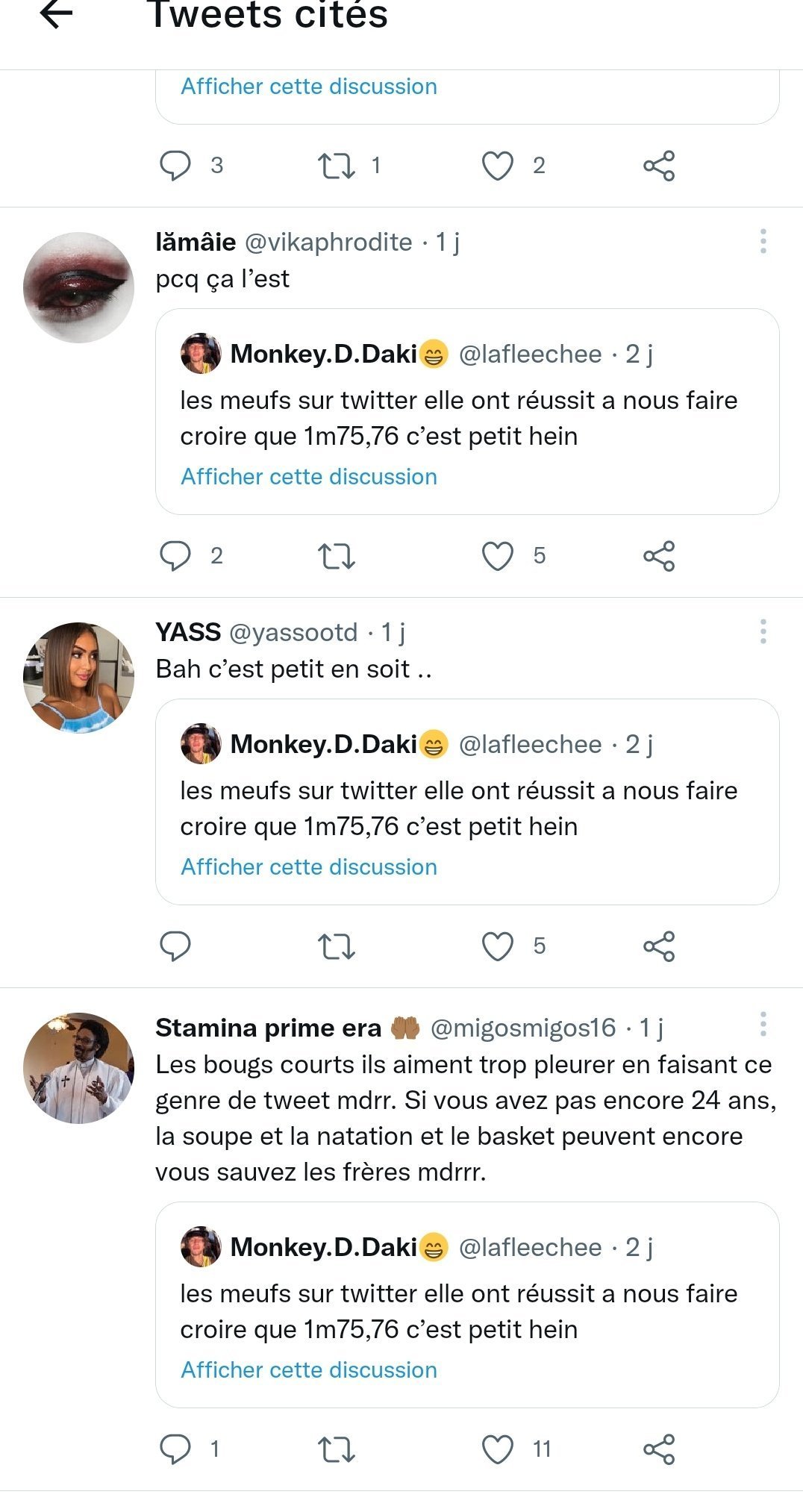
Task: Reply to the lămâie tweet
Action: coord(175,556)
